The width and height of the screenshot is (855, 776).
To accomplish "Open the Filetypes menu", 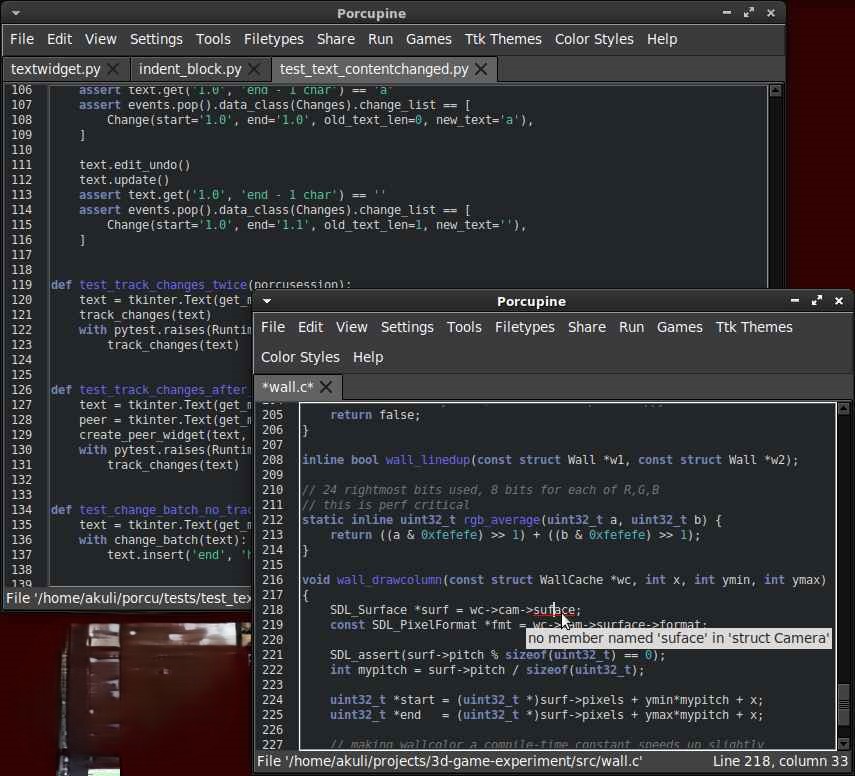I will pyautogui.click(x=273, y=39).
